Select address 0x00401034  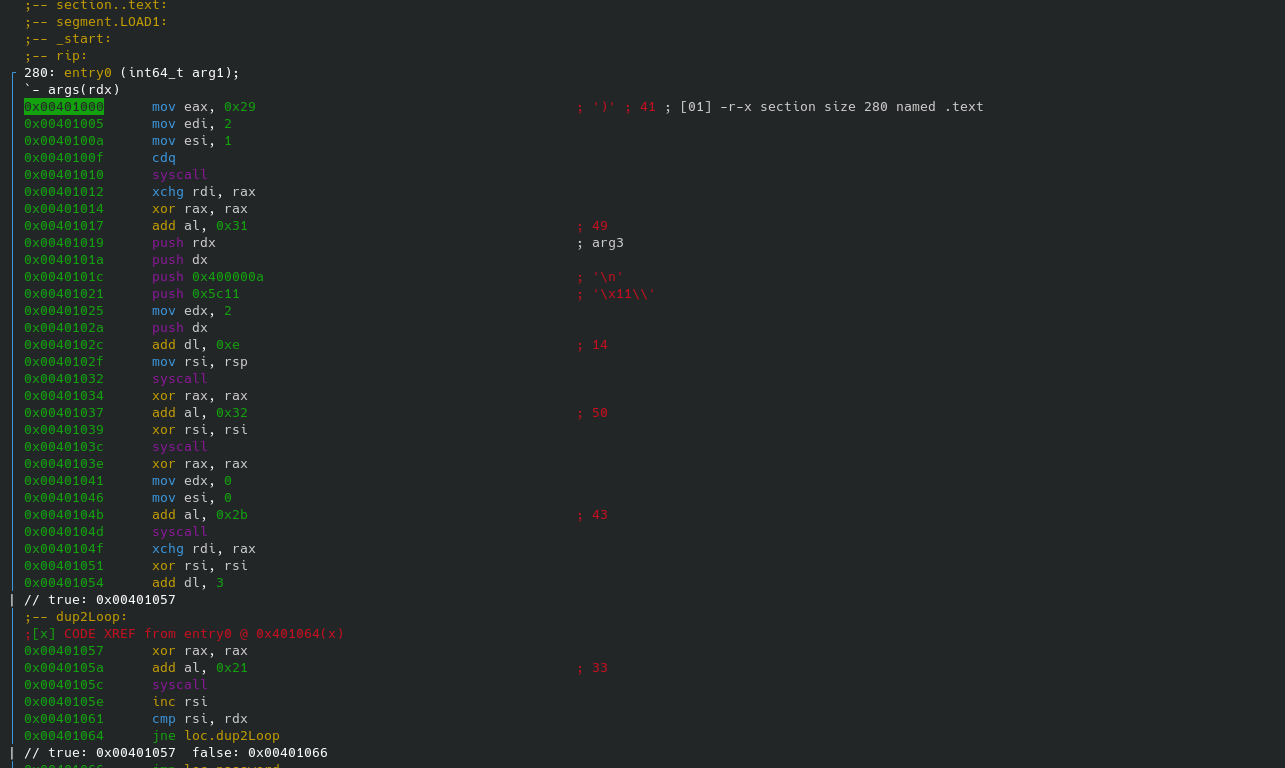(64, 395)
